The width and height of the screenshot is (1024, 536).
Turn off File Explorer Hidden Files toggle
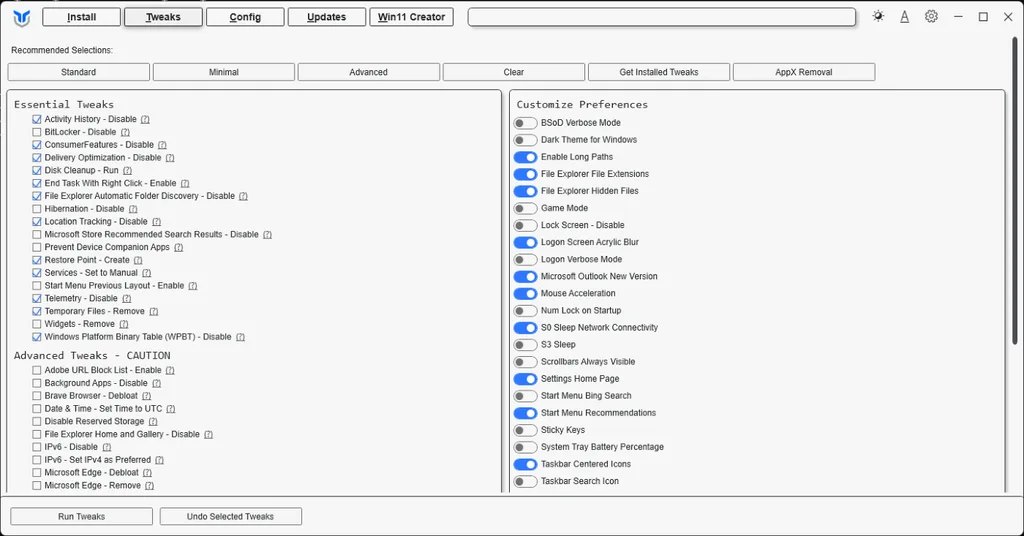pos(525,191)
